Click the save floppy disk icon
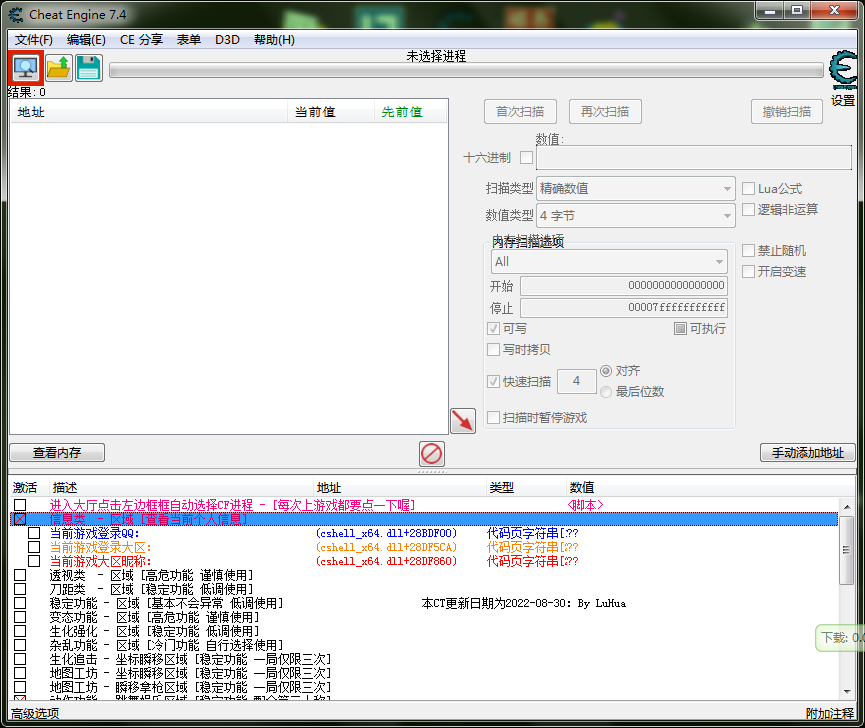865x728 pixels. 88,68
